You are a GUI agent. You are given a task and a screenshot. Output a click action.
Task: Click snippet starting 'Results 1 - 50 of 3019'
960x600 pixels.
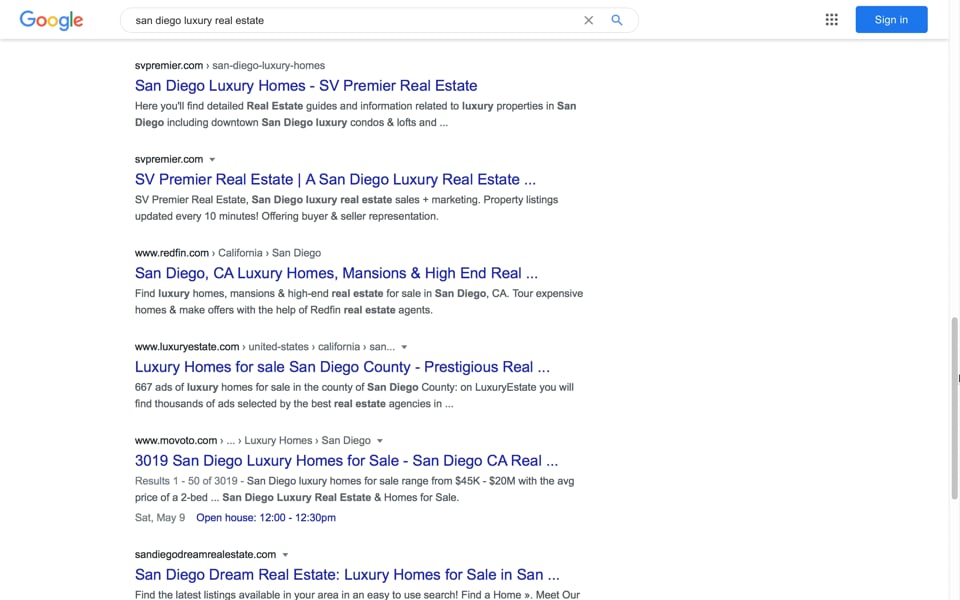click(354, 489)
